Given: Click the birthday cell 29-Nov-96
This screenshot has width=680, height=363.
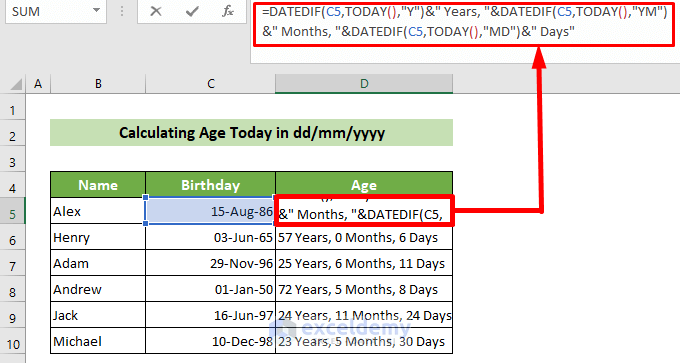Looking at the screenshot, I should [210, 263].
